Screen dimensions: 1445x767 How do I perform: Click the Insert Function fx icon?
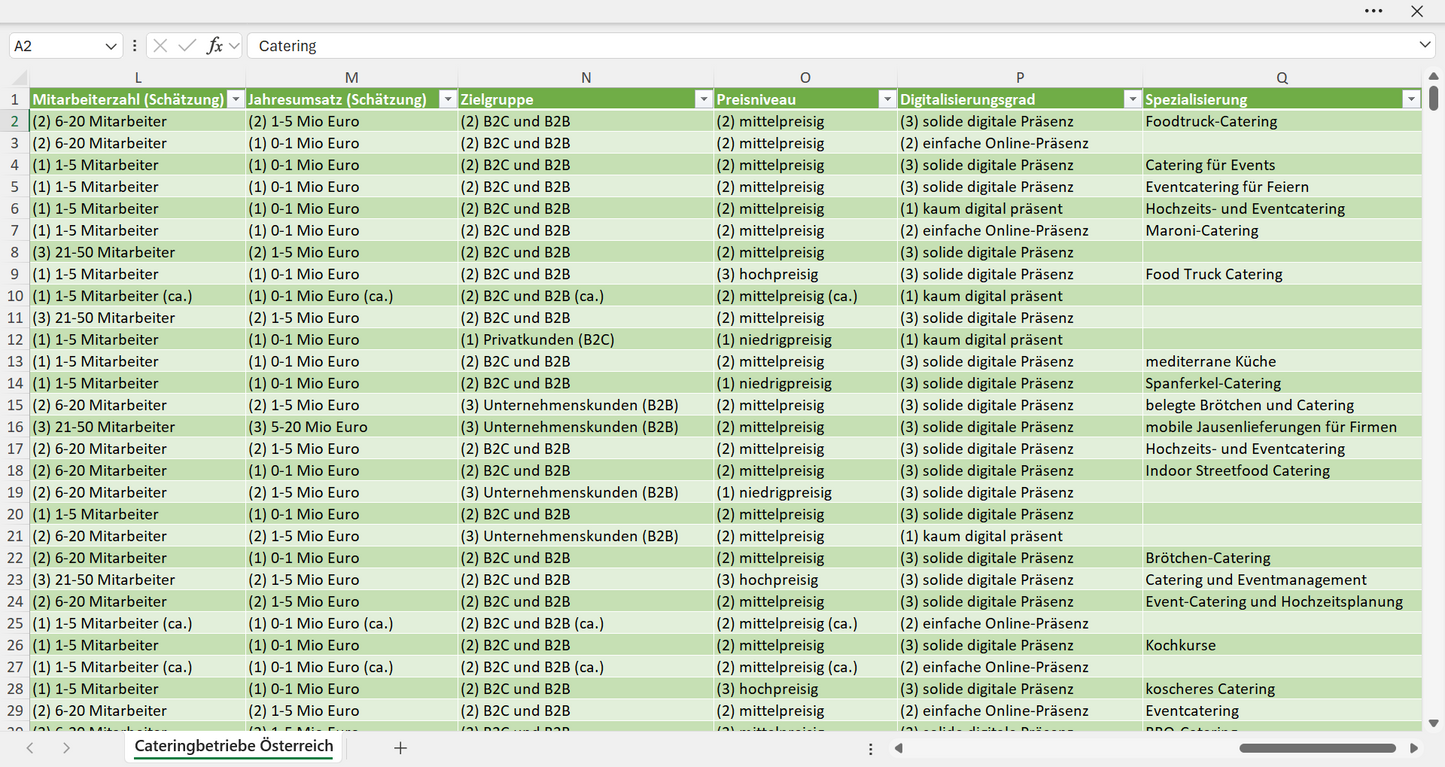[x=214, y=46]
